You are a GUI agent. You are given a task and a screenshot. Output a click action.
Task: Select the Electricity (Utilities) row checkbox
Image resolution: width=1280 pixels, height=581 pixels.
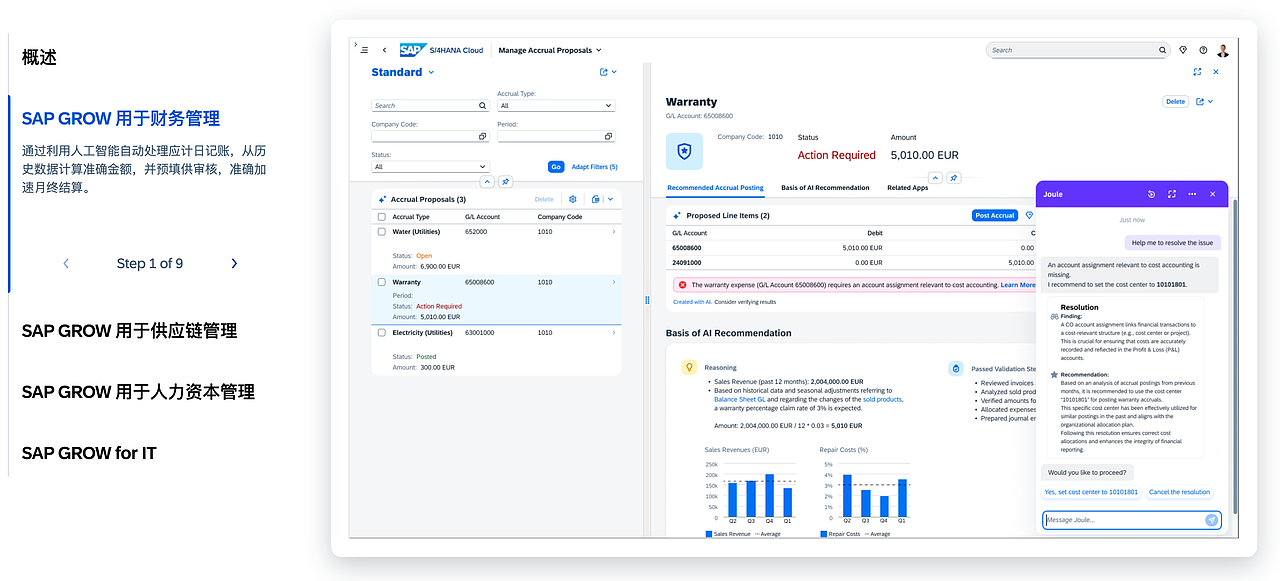pos(382,333)
